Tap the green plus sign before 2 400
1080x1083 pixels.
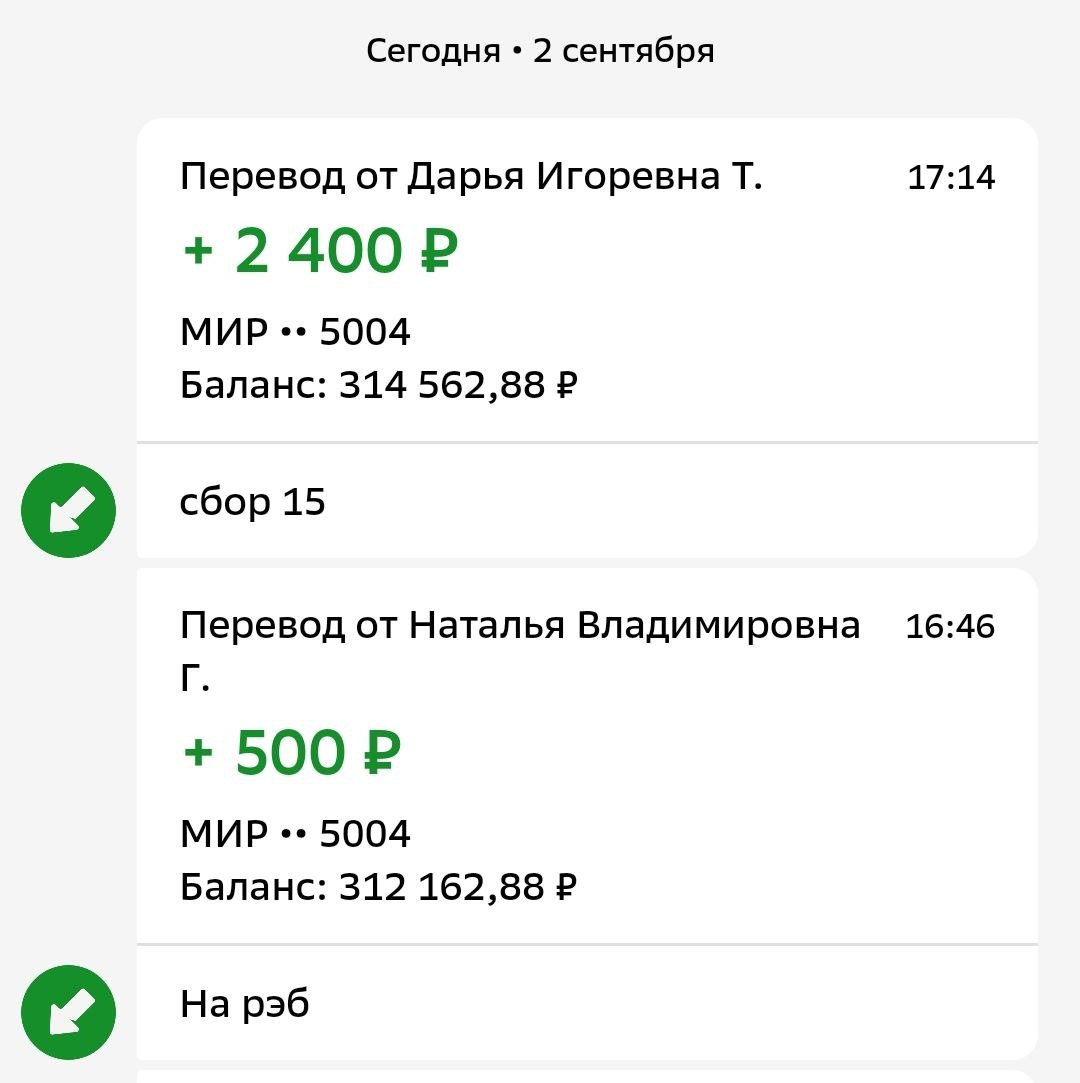coord(198,251)
